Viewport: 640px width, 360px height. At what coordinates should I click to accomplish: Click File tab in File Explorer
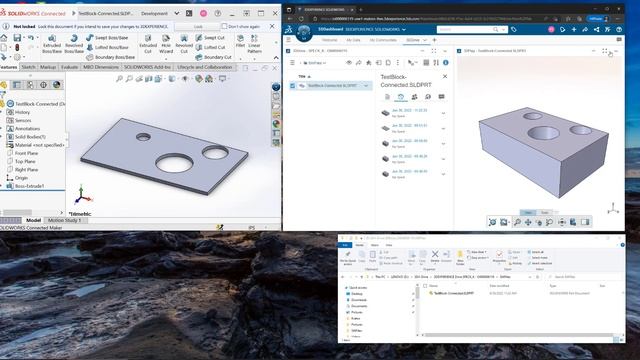344,245
